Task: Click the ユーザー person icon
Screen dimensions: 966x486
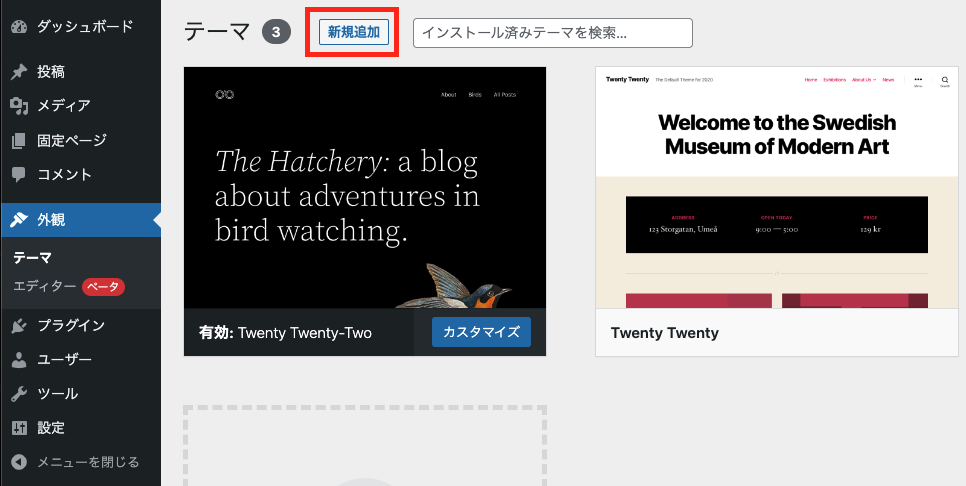Action: pyautogui.click(x=19, y=360)
